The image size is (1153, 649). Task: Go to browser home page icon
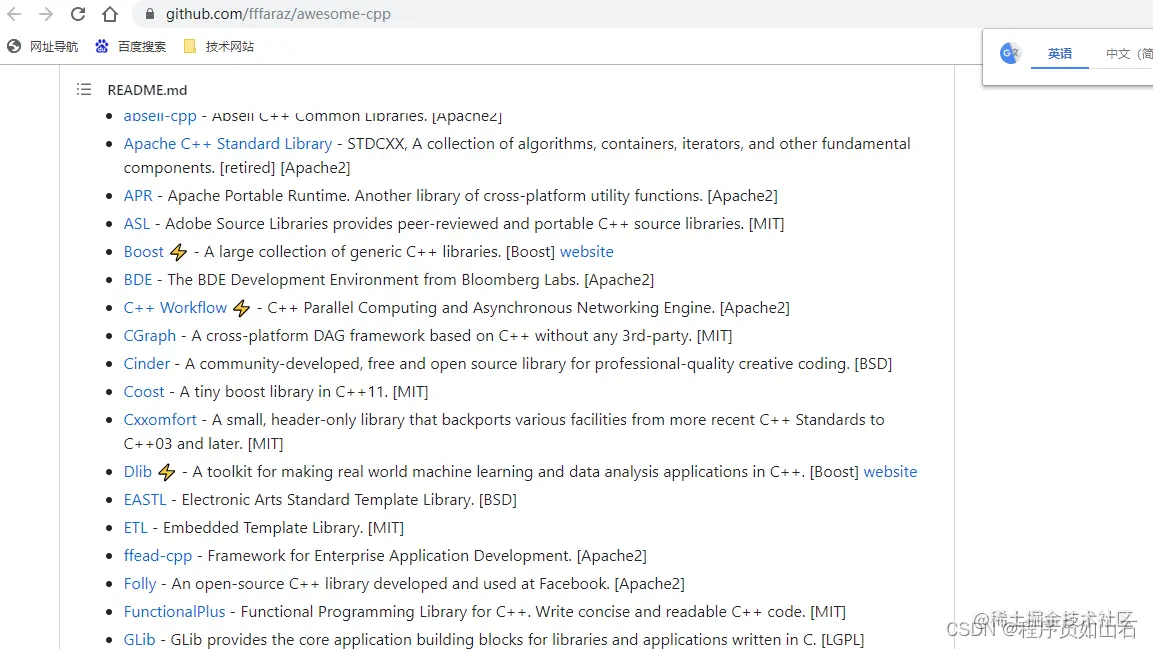(110, 14)
